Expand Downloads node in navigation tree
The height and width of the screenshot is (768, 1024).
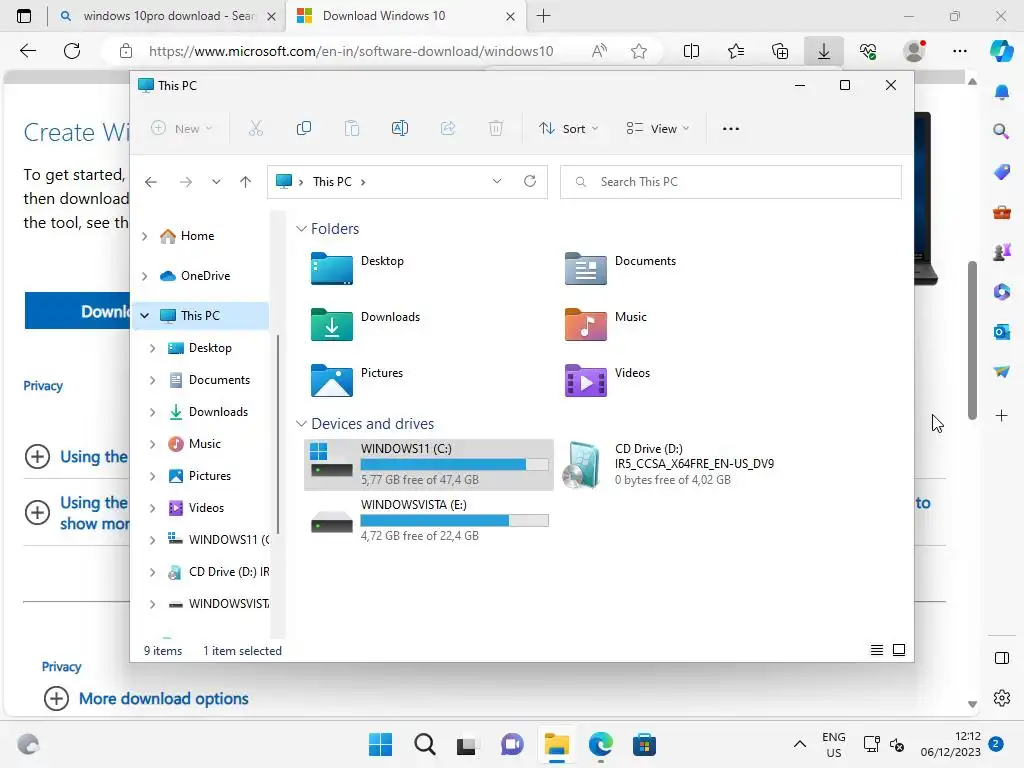point(152,412)
